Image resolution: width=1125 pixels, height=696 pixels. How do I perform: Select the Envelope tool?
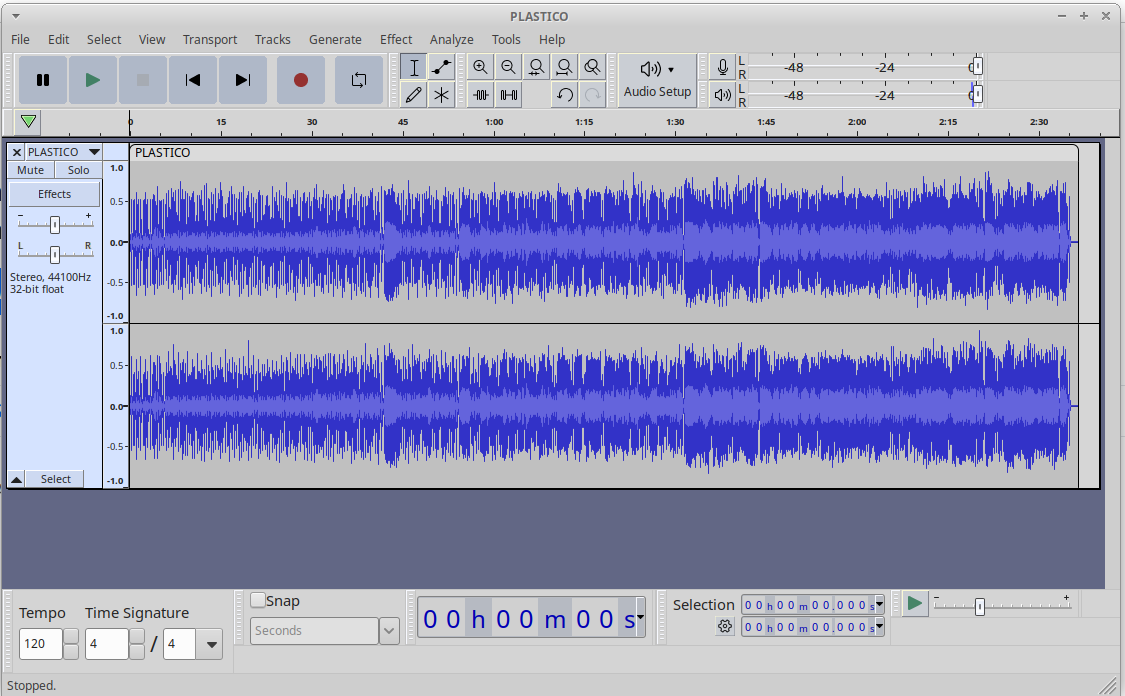pyautogui.click(x=441, y=67)
